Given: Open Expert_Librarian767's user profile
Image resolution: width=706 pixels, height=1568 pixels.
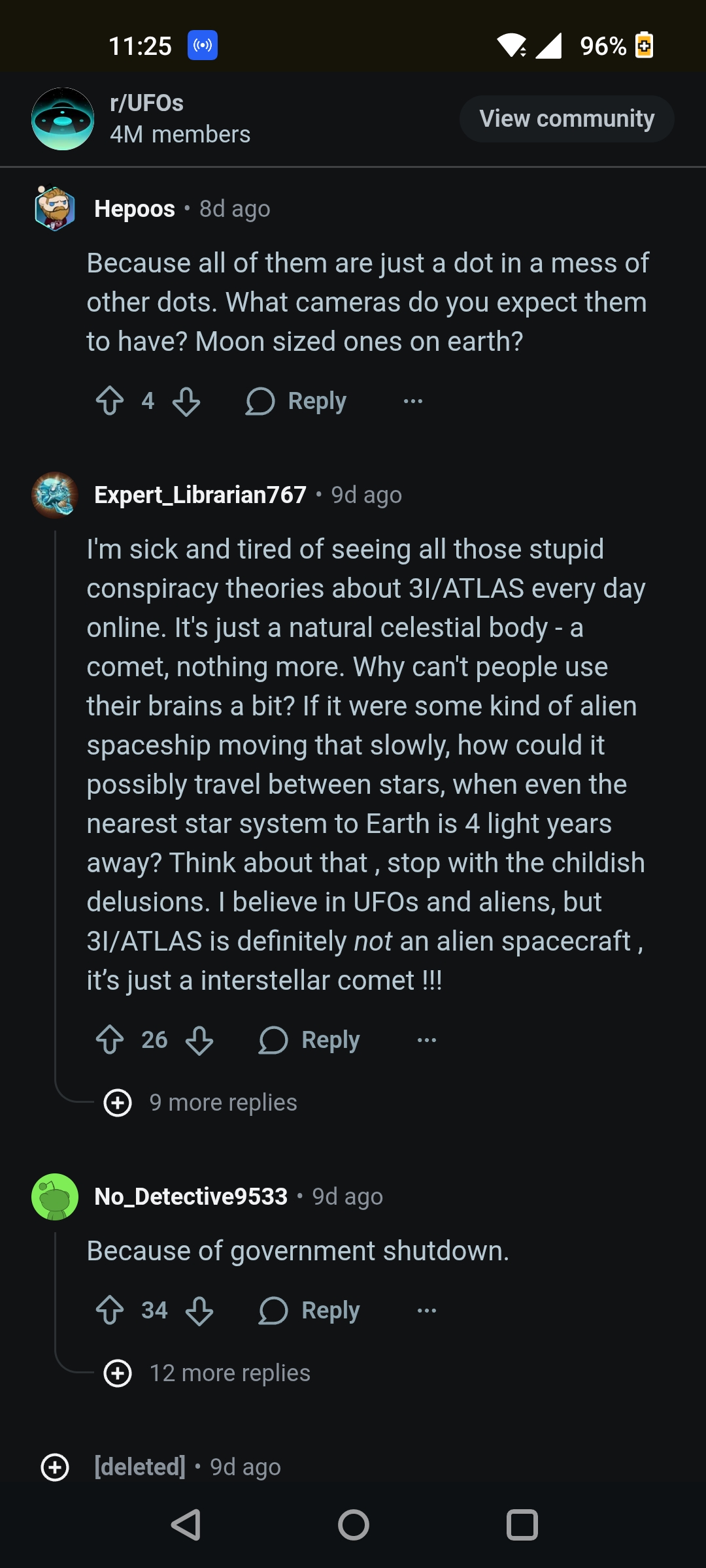Looking at the screenshot, I should pyautogui.click(x=200, y=495).
